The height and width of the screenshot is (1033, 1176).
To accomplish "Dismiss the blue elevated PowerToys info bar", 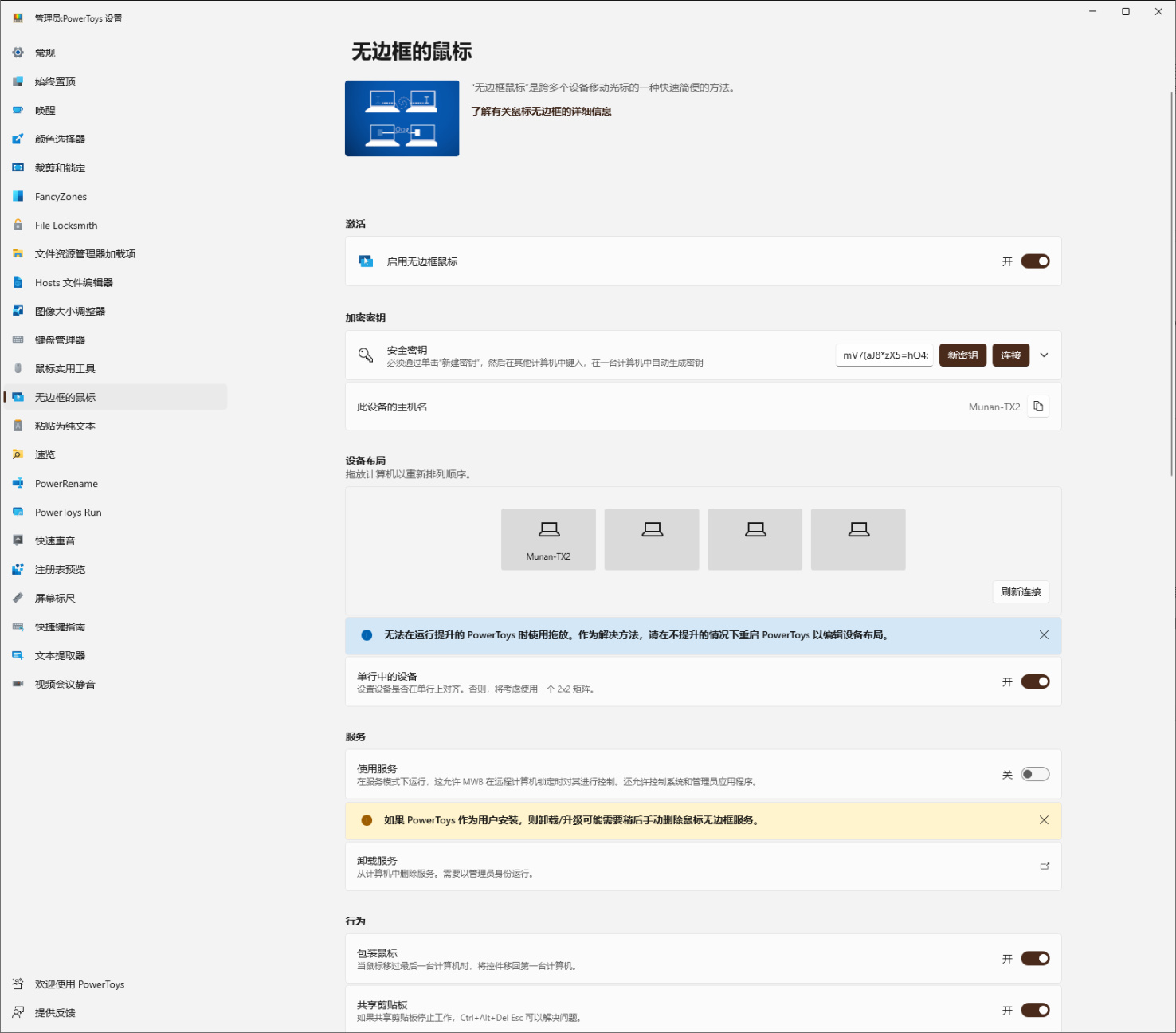I will (1044, 635).
